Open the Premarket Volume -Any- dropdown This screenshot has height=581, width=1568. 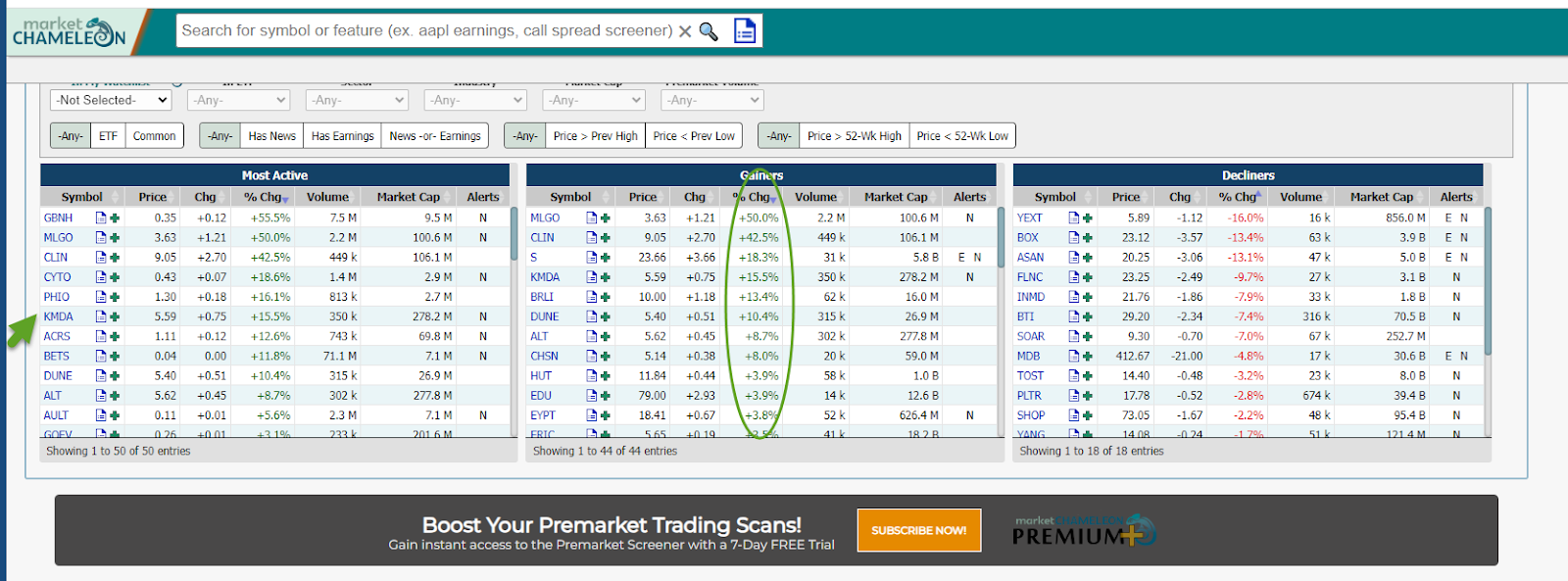click(x=712, y=100)
